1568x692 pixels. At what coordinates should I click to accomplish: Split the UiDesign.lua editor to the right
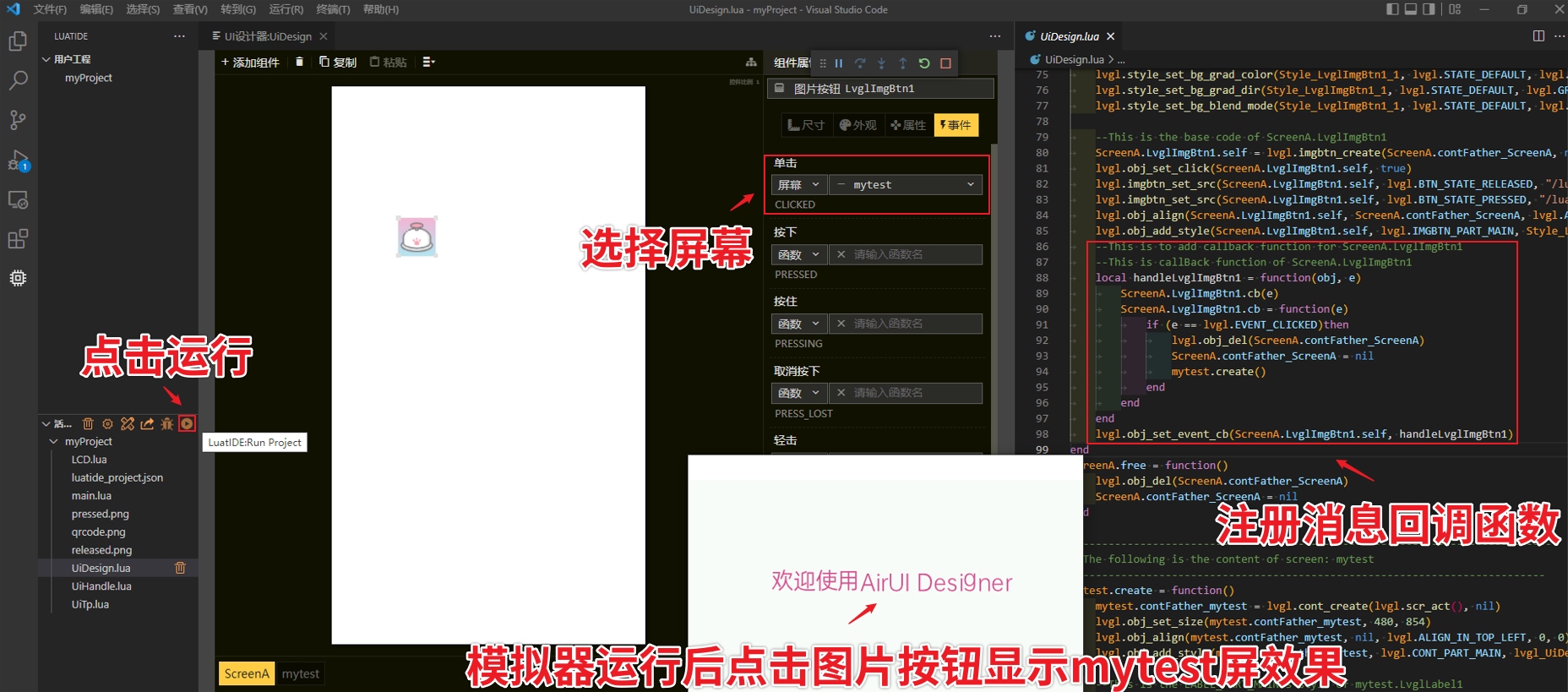click(x=1538, y=35)
